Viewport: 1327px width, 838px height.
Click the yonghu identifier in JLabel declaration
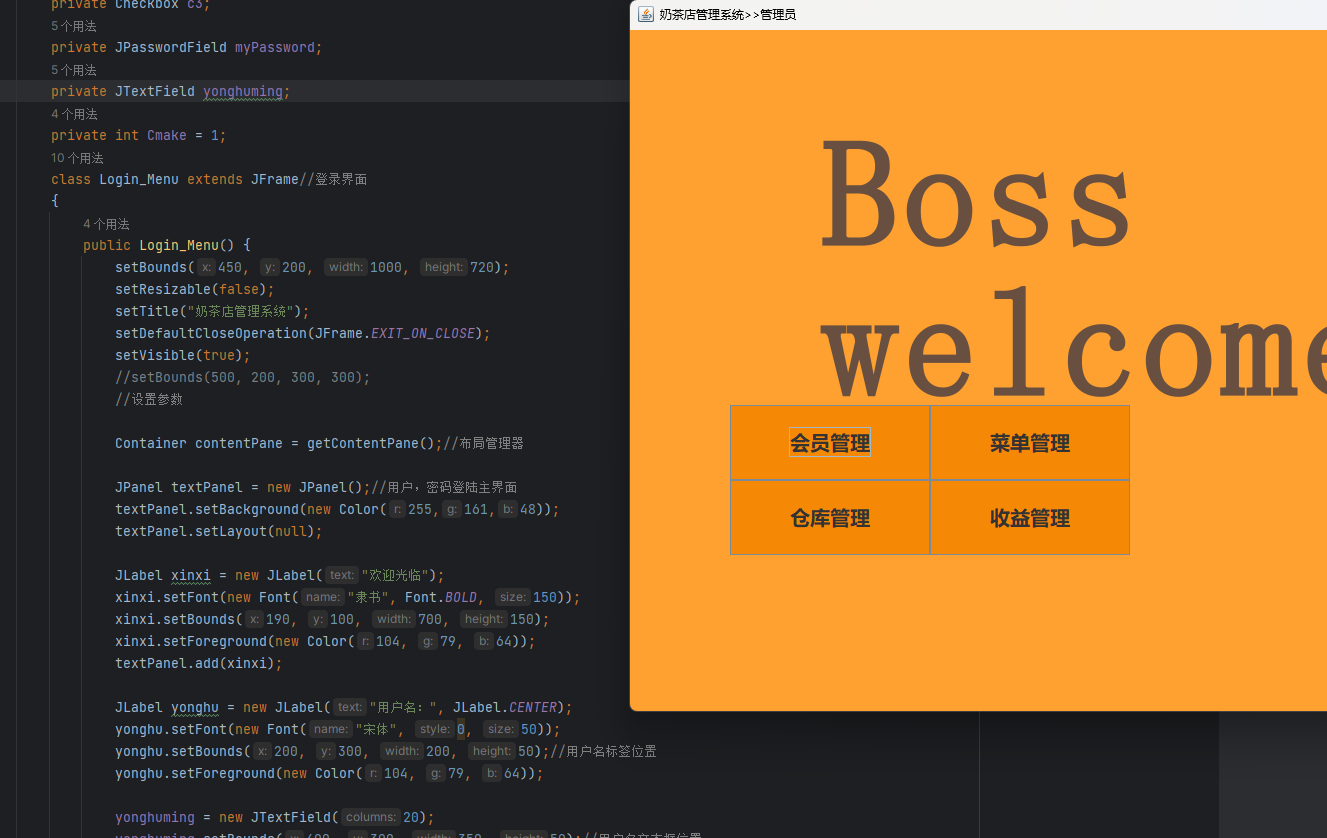(x=195, y=707)
